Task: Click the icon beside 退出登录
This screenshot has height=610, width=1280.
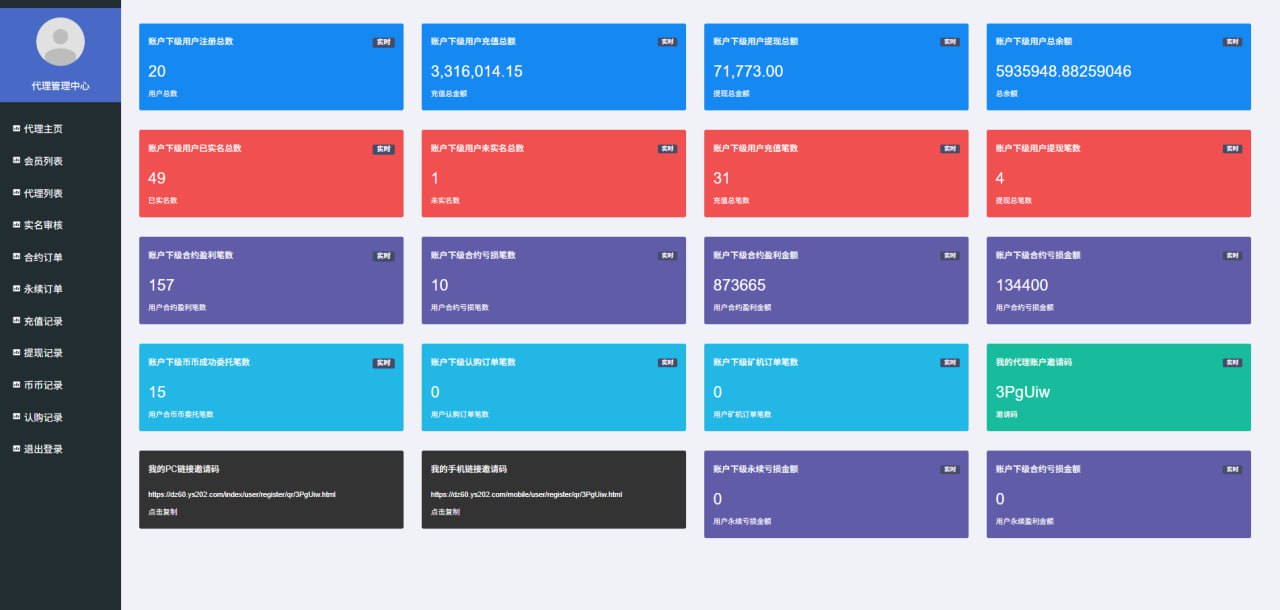Action: pos(16,449)
